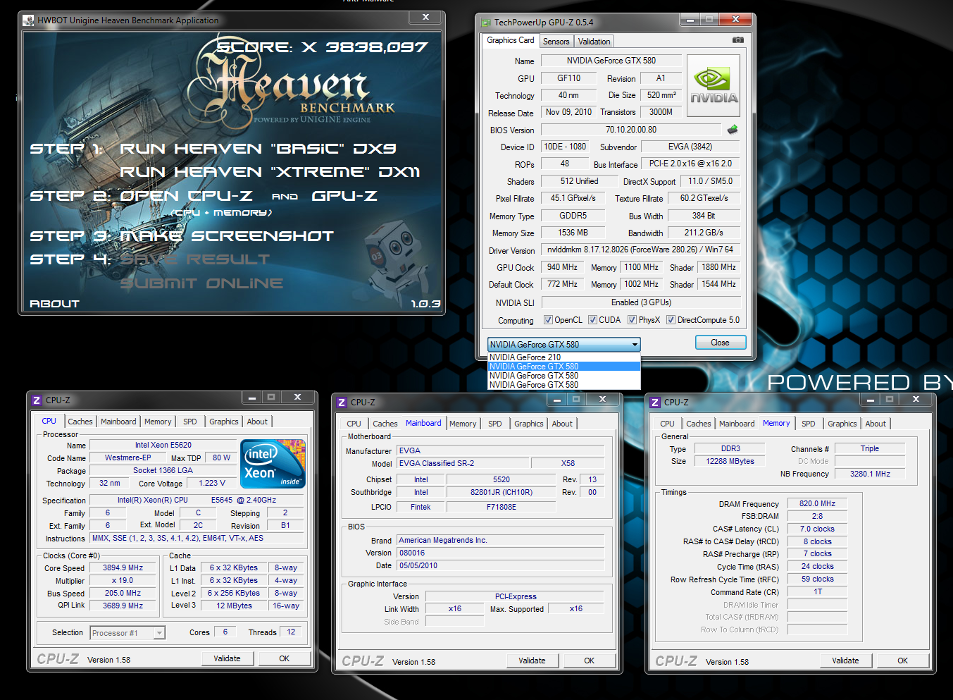Image resolution: width=953 pixels, height=700 pixels.
Task: Toggle the PhysX checkbox
Action: [x=632, y=320]
